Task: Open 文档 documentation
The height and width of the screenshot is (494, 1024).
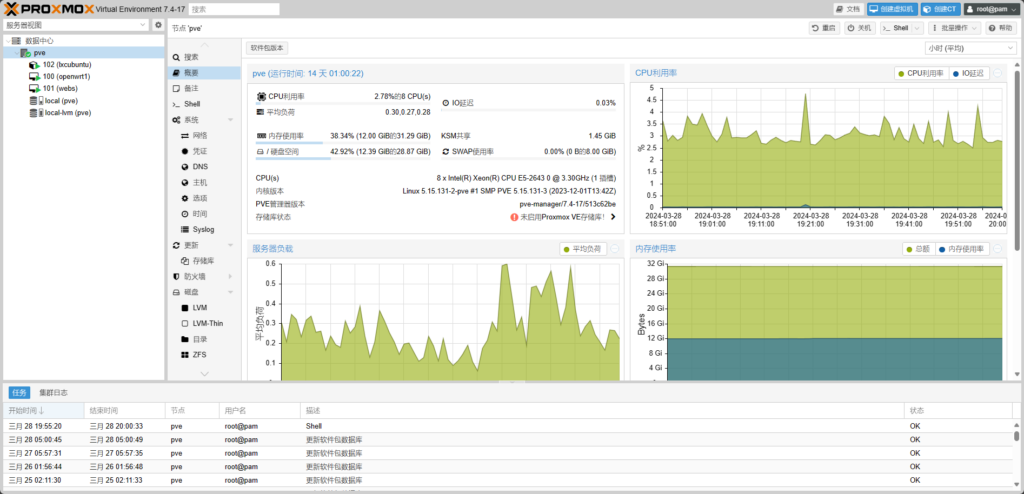Action: click(848, 9)
